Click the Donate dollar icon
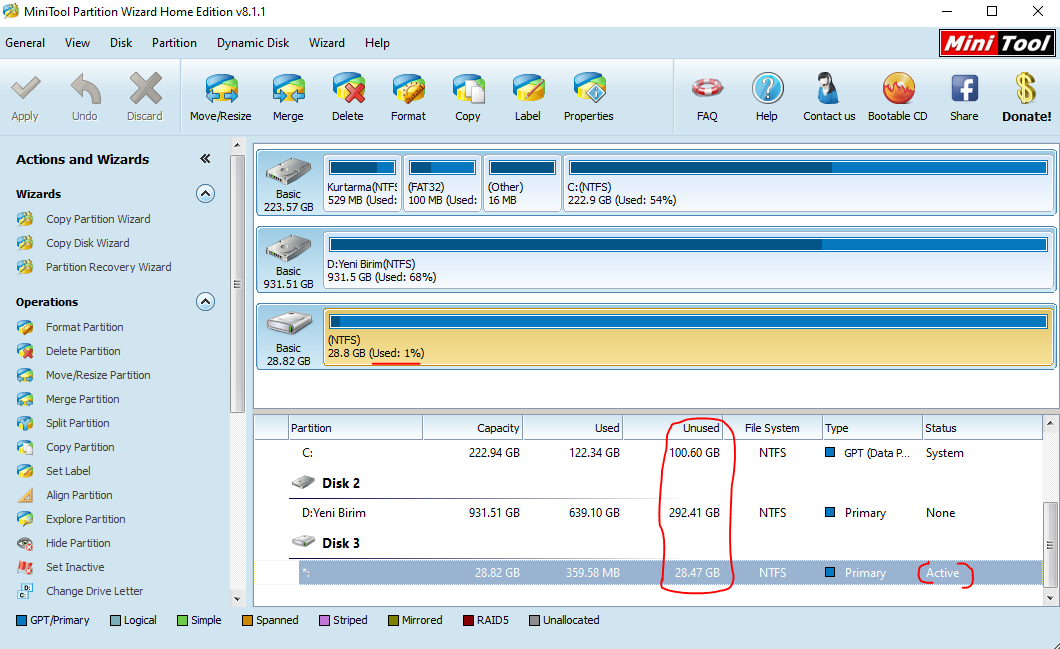The image size is (1060, 649). [1026, 89]
